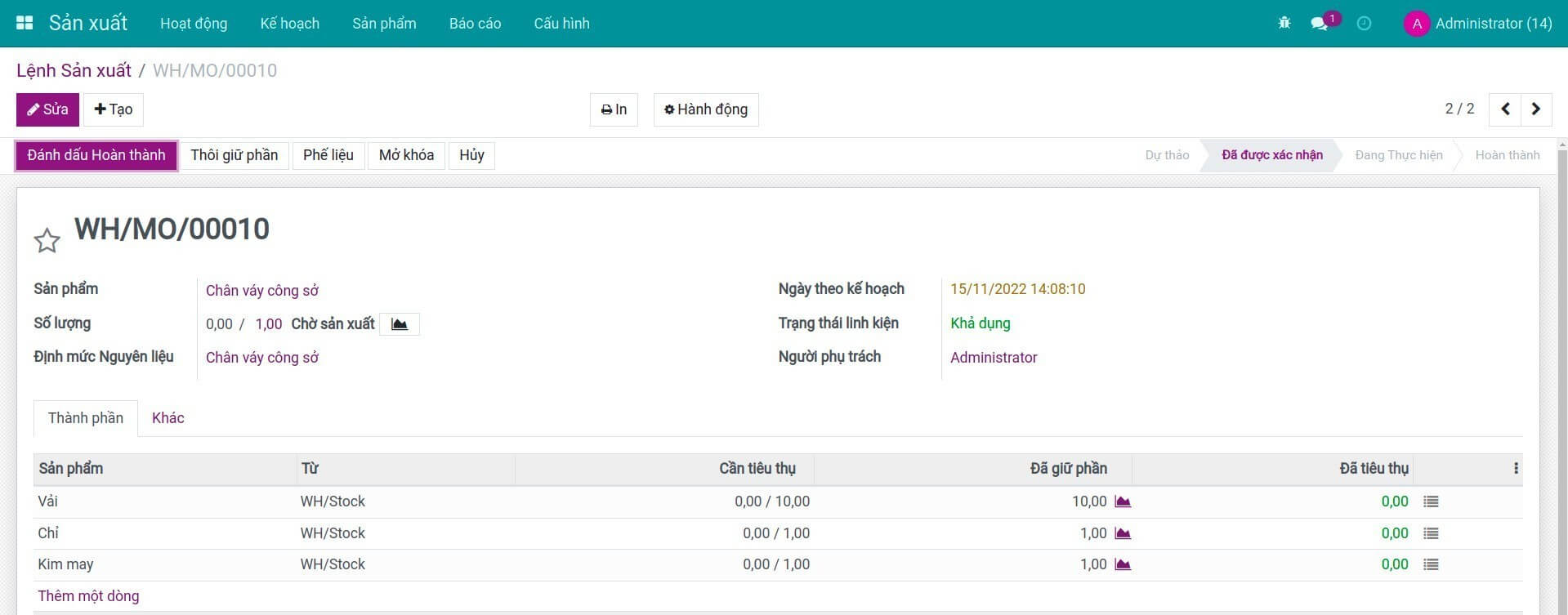This screenshot has width=1568, height=615.
Task: Go to next record arrow
Action: point(1535,109)
